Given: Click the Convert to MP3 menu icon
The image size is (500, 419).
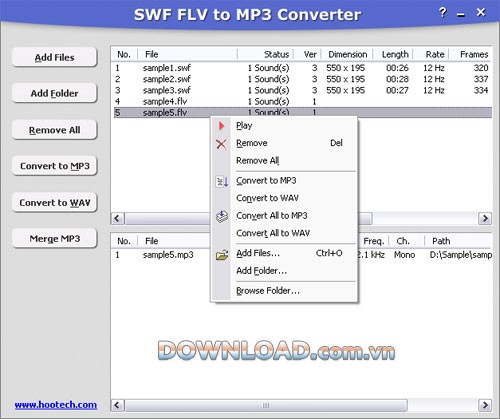Looking at the screenshot, I should click(222, 182).
